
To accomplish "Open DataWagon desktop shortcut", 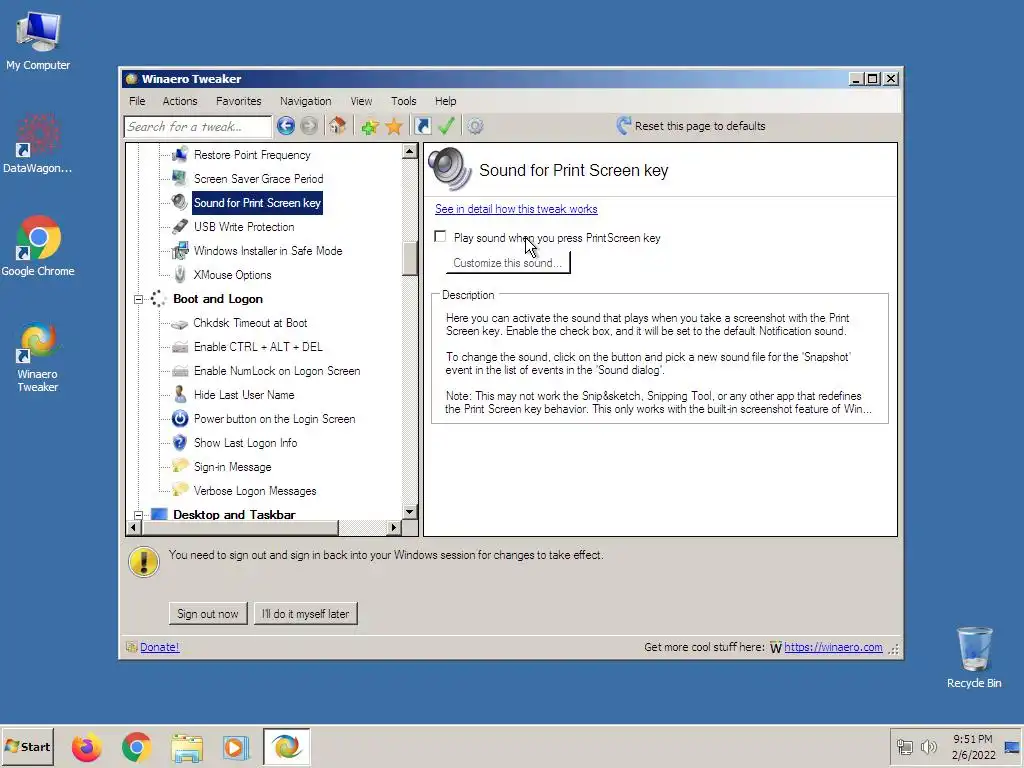I will click(x=37, y=144).
